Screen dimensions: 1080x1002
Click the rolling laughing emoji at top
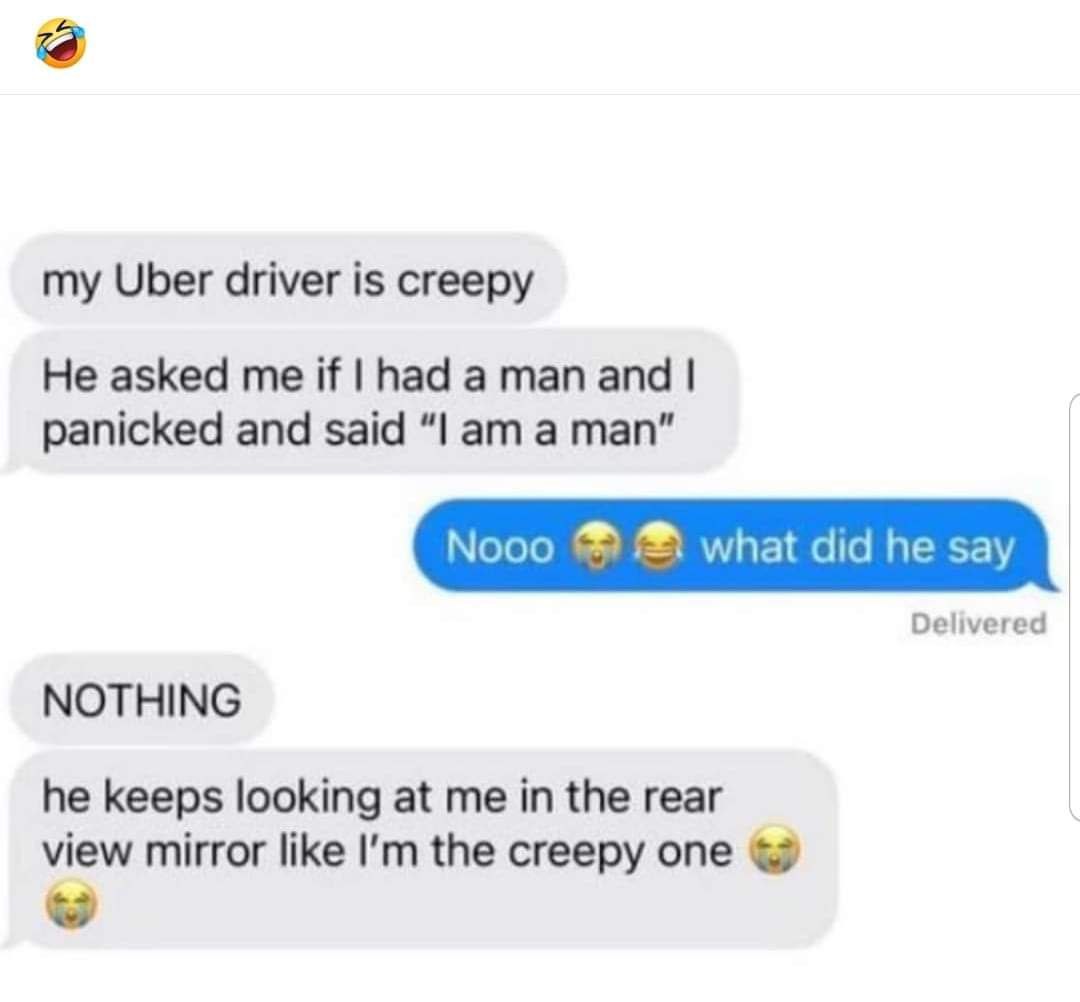61,43
